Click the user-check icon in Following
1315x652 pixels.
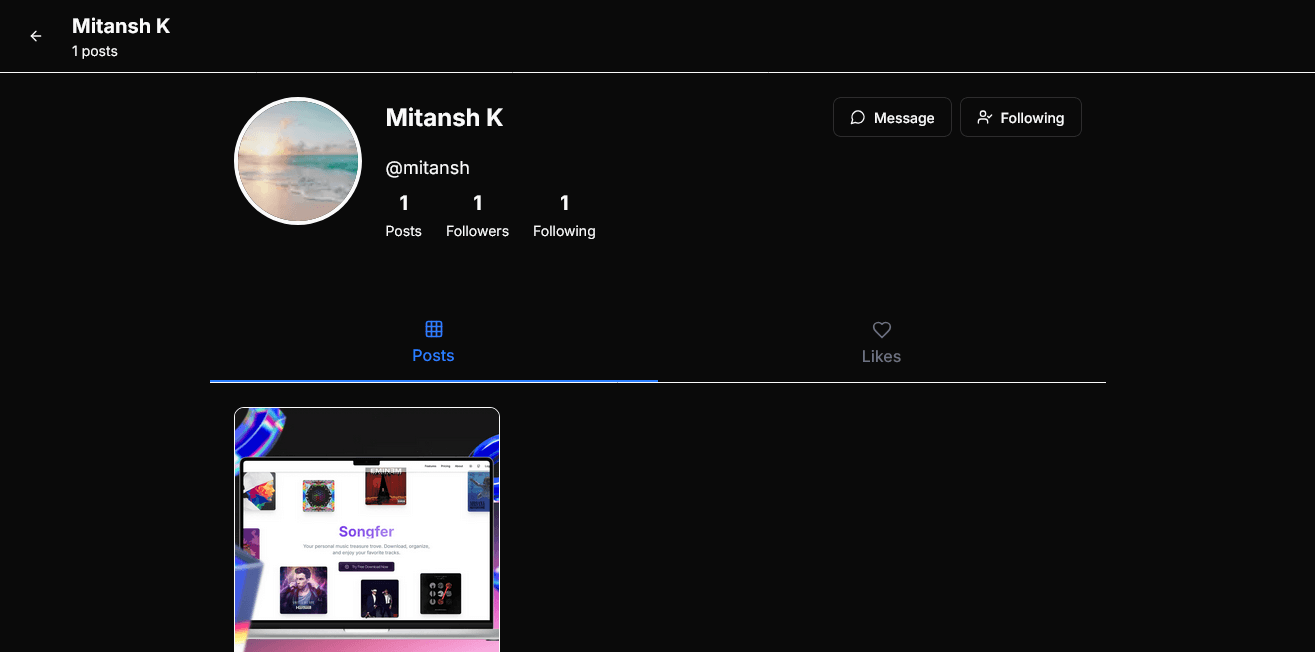click(984, 117)
